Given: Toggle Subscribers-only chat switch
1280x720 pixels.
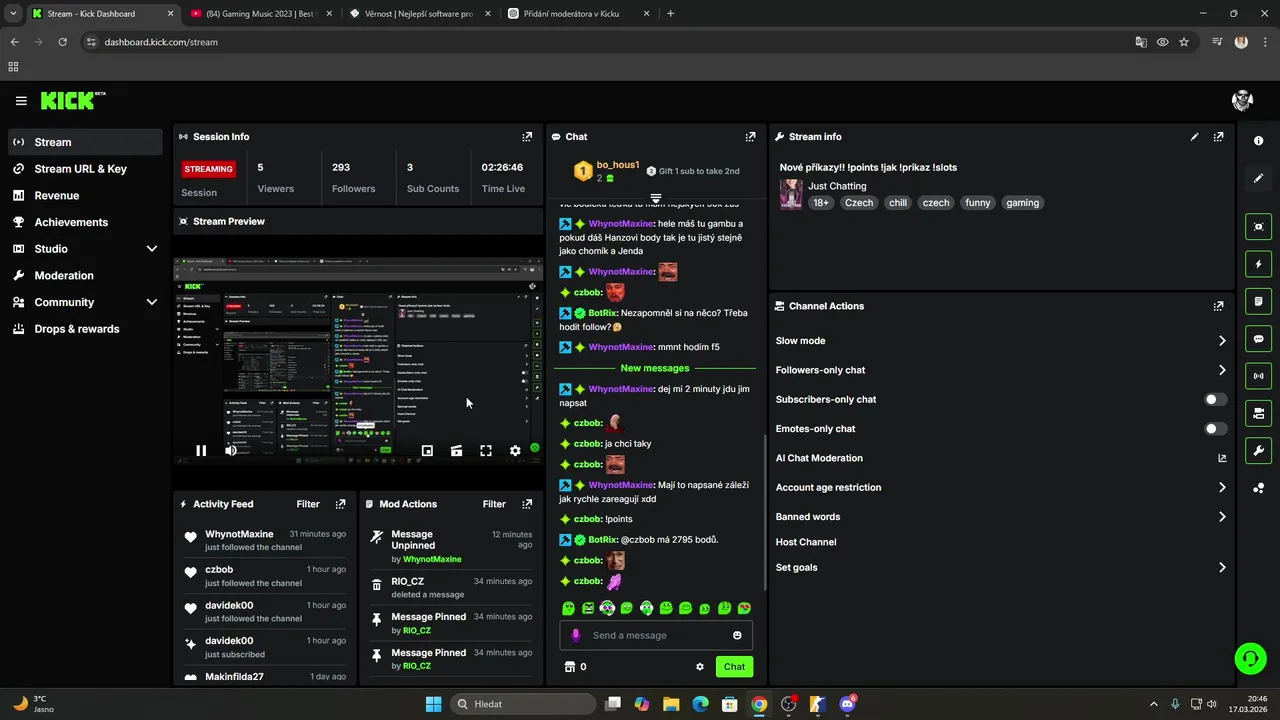Looking at the screenshot, I should [x=1215, y=399].
